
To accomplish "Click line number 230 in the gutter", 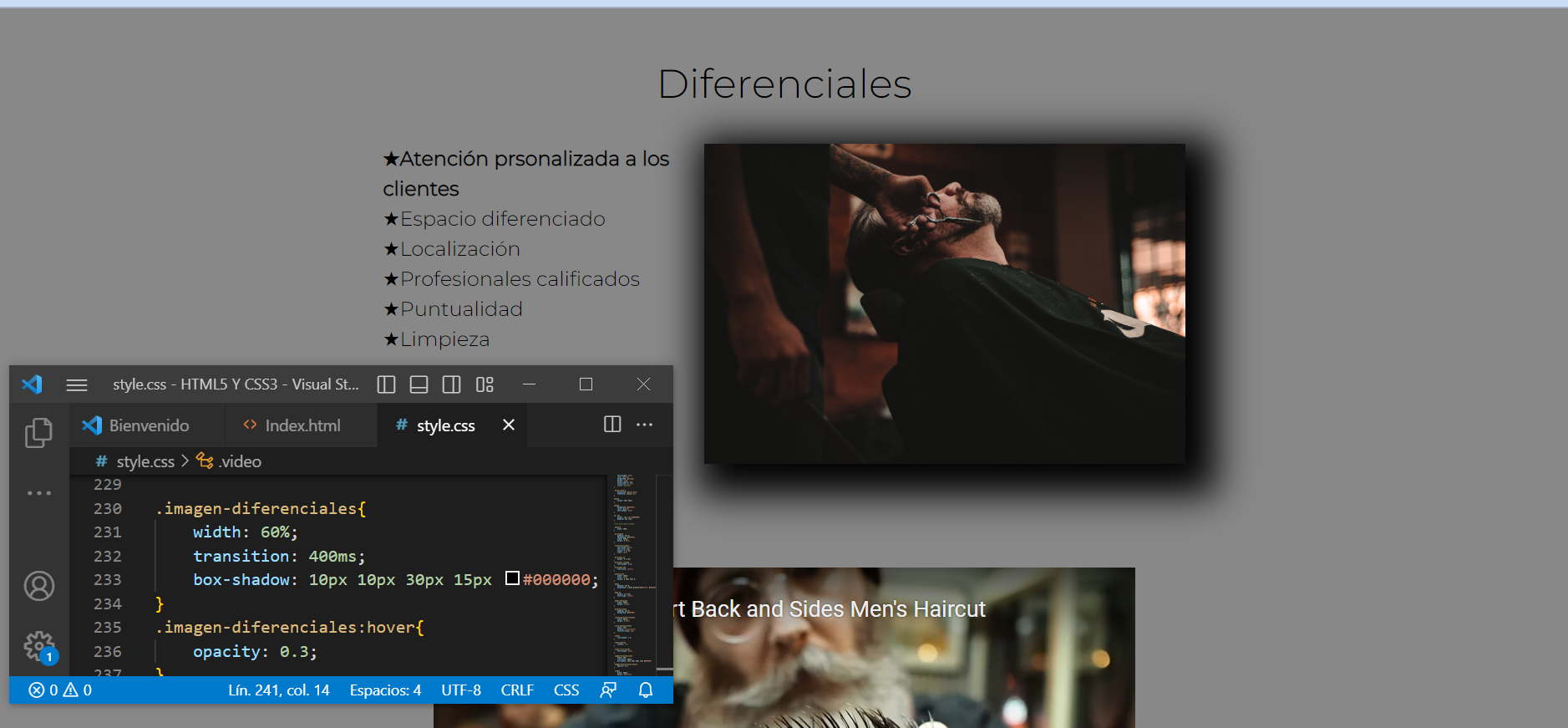I will pos(108,508).
